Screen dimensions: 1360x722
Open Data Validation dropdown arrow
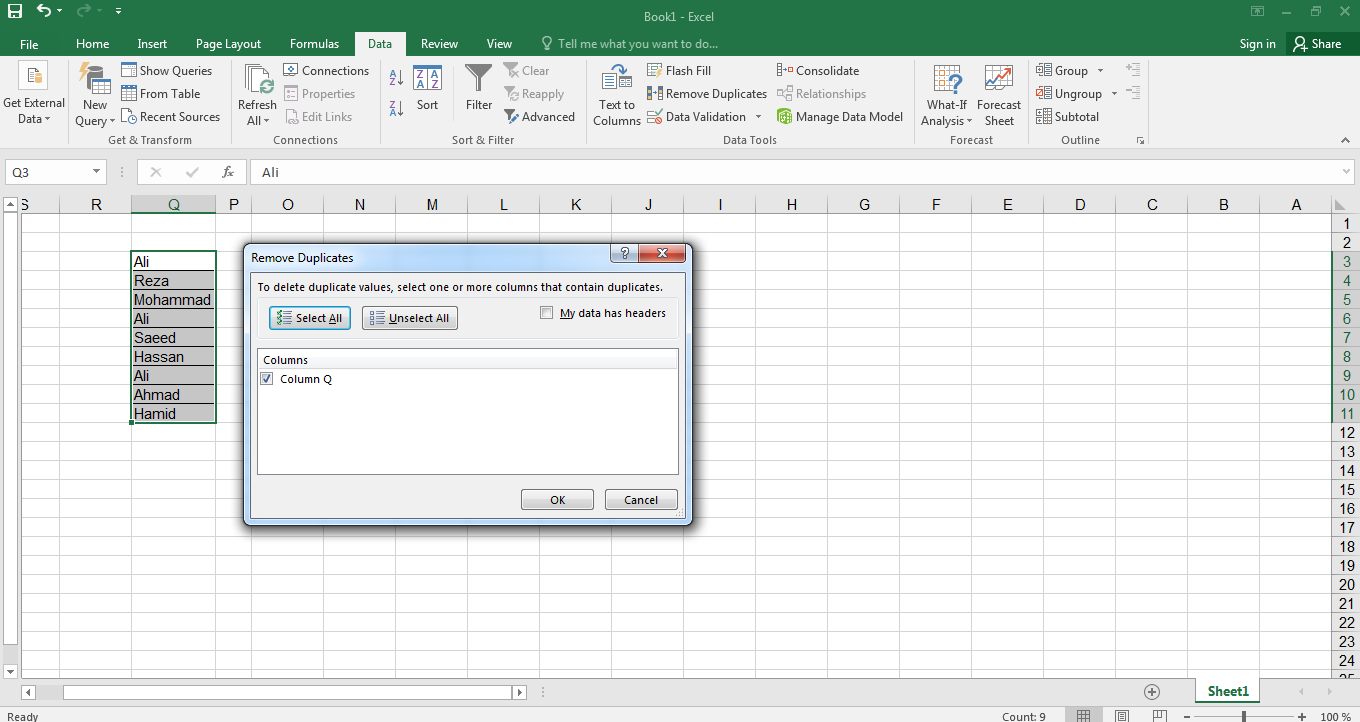(758, 117)
